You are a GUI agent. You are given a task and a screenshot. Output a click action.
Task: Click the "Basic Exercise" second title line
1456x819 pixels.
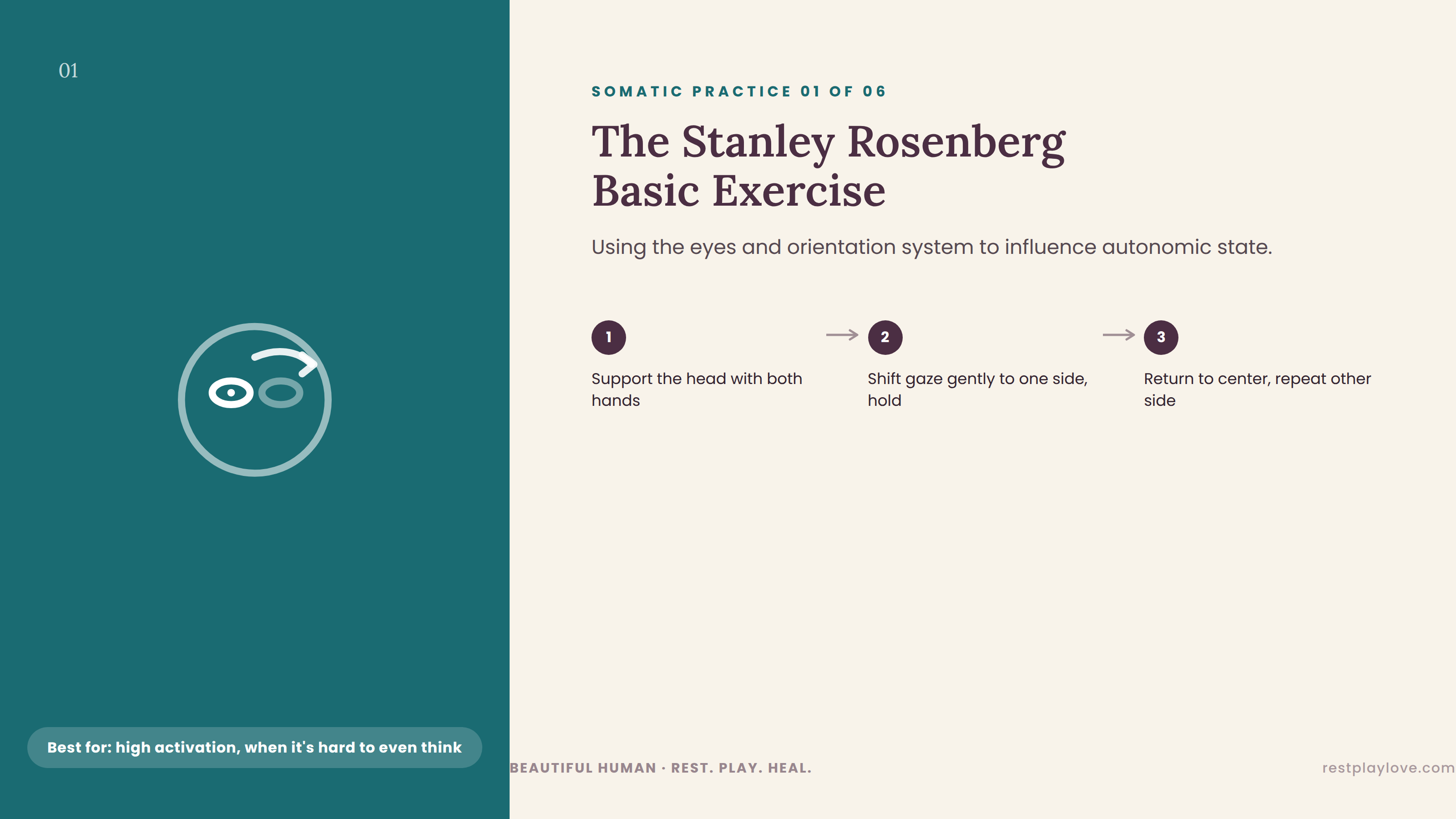coord(738,191)
